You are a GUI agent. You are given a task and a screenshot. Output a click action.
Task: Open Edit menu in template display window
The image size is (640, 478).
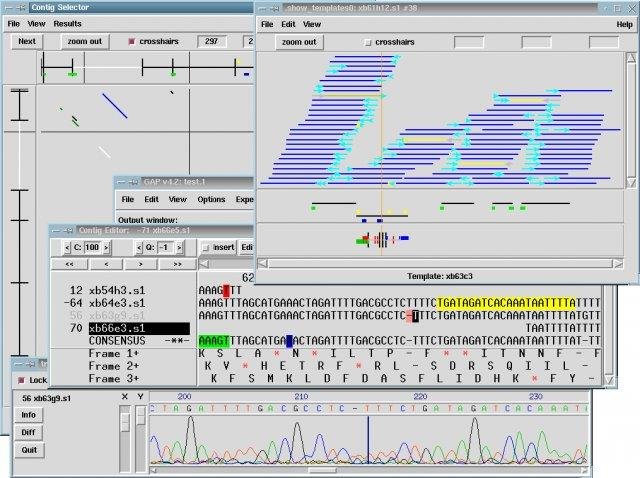click(288, 24)
